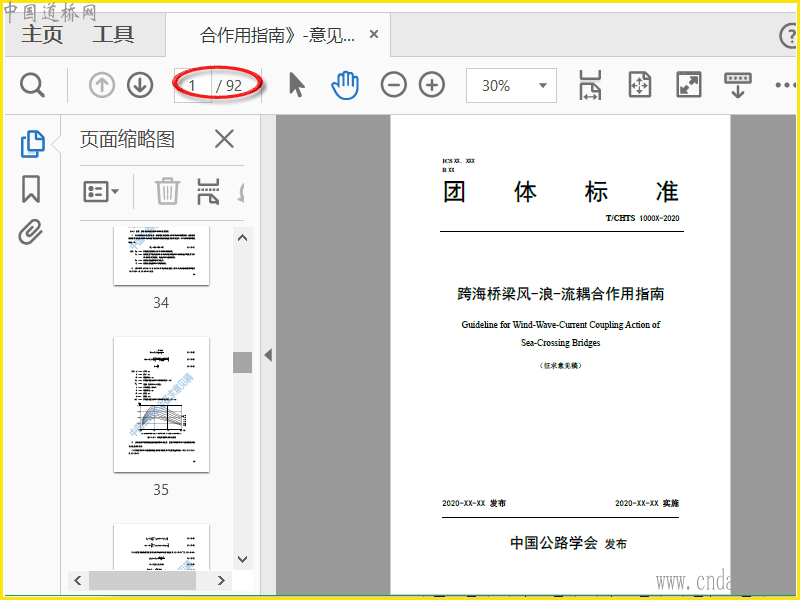Click the page number label 35
The height and width of the screenshot is (600, 800).
[x=161, y=490]
